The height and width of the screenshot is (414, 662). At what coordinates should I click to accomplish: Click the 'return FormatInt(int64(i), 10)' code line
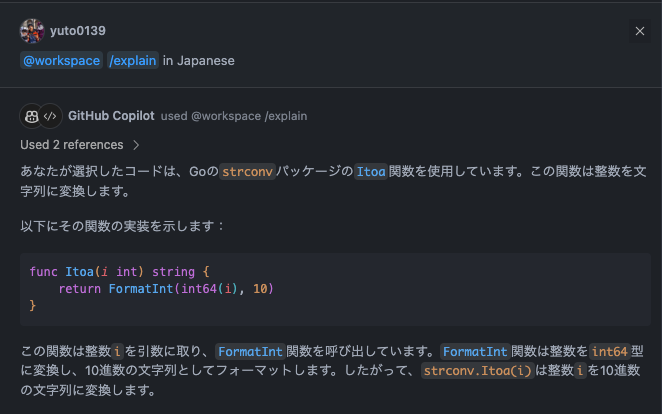click(x=166, y=289)
